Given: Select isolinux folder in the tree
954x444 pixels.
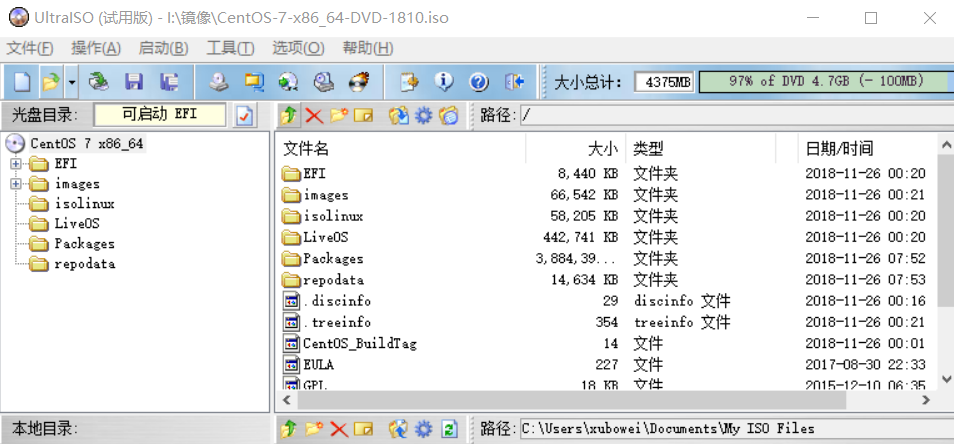Looking at the screenshot, I should [x=85, y=204].
